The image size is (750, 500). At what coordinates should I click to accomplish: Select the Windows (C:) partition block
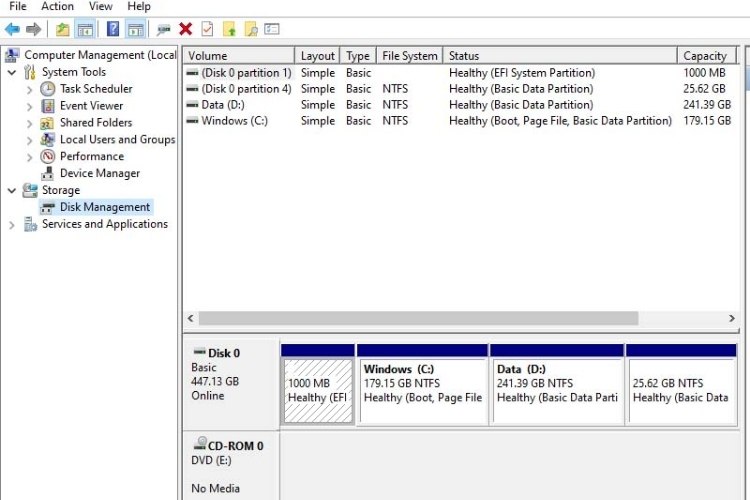click(423, 385)
